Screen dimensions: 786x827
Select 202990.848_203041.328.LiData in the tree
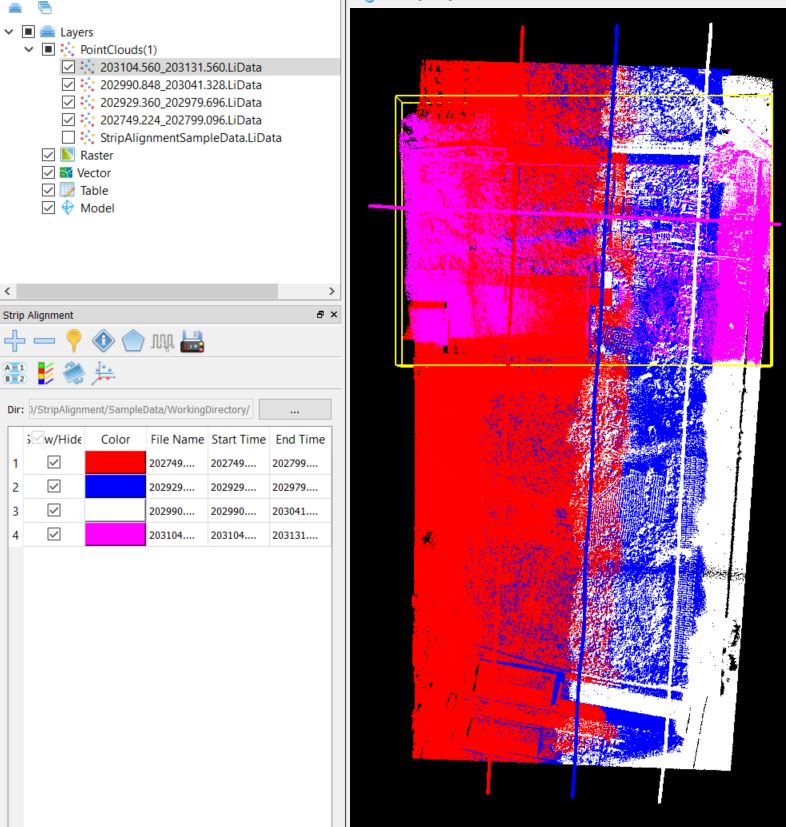[x=180, y=84]
